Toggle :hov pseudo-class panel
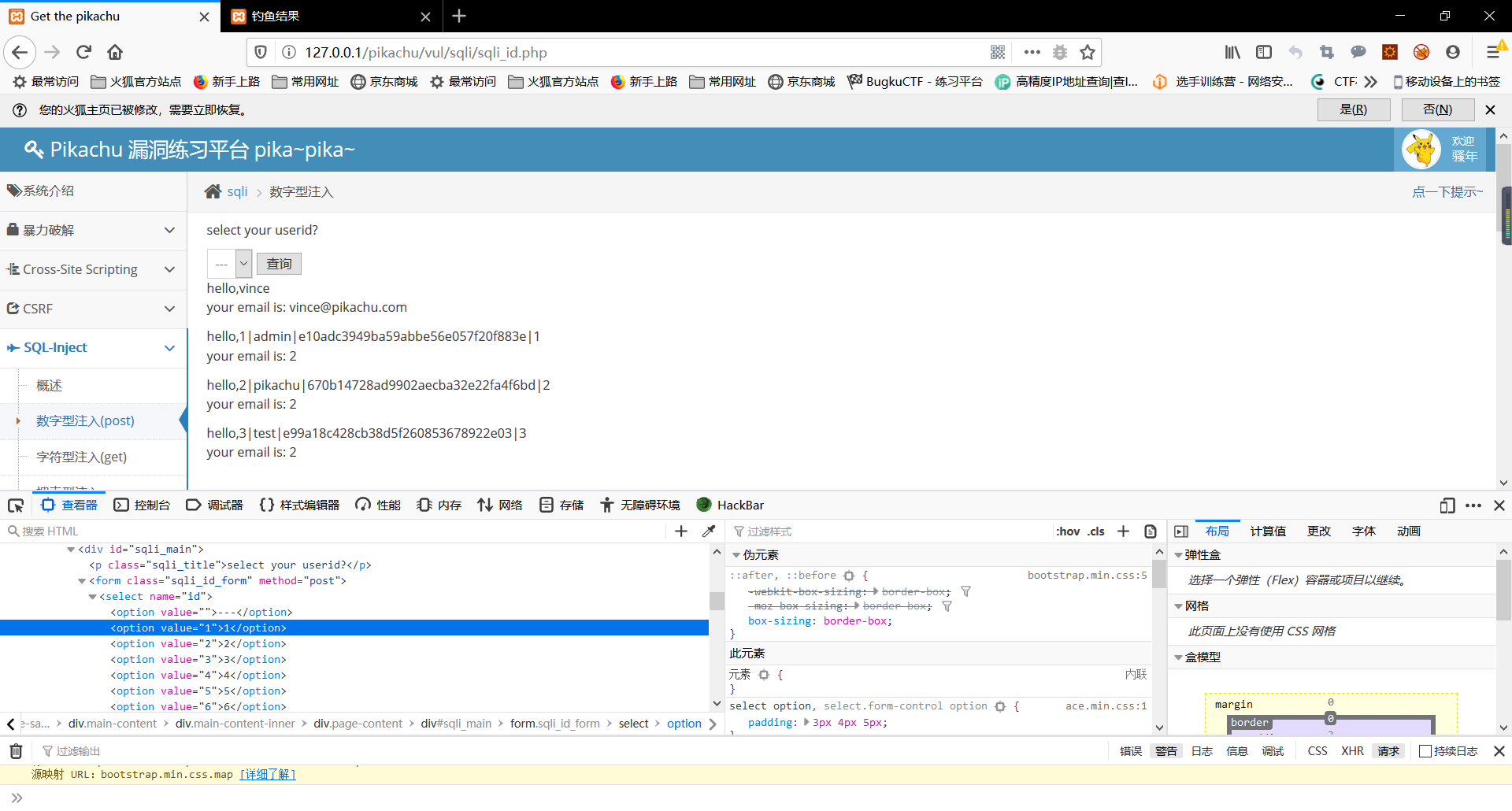1512x811 pixels. 1068,531
